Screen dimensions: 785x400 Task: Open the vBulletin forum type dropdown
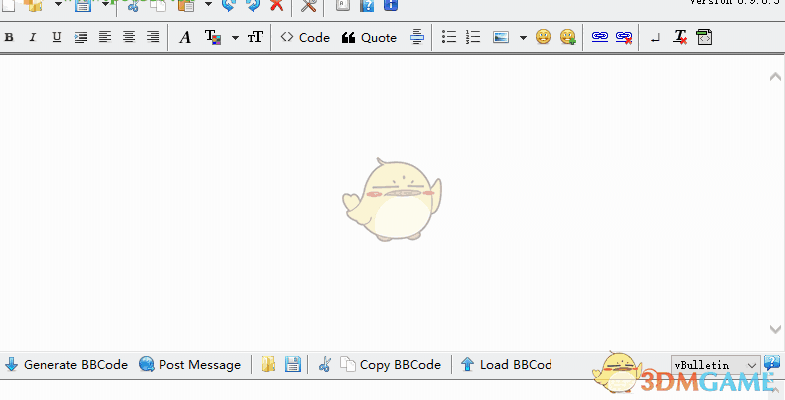[715, 365]
